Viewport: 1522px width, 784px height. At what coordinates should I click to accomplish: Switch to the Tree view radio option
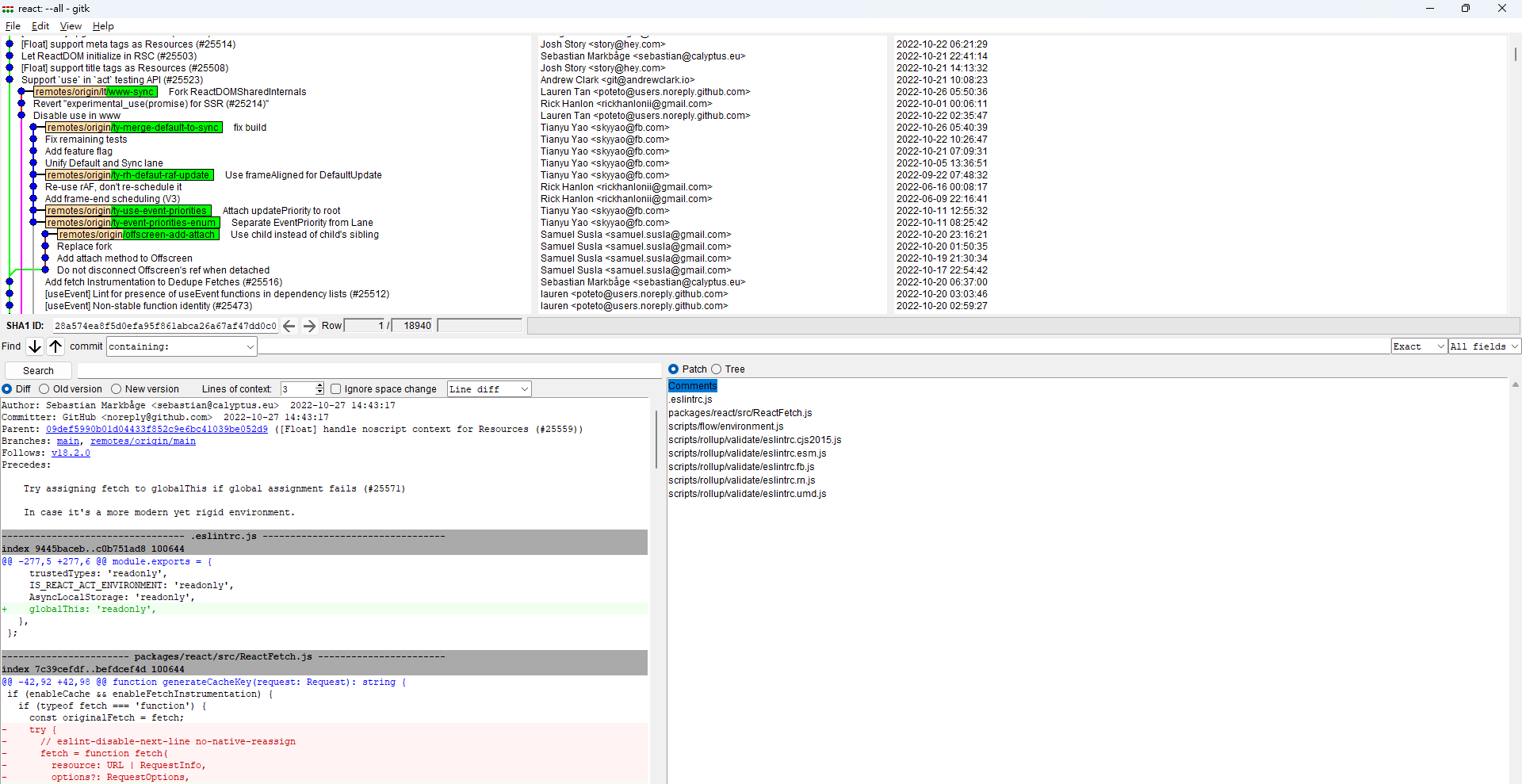click(716, 369)
